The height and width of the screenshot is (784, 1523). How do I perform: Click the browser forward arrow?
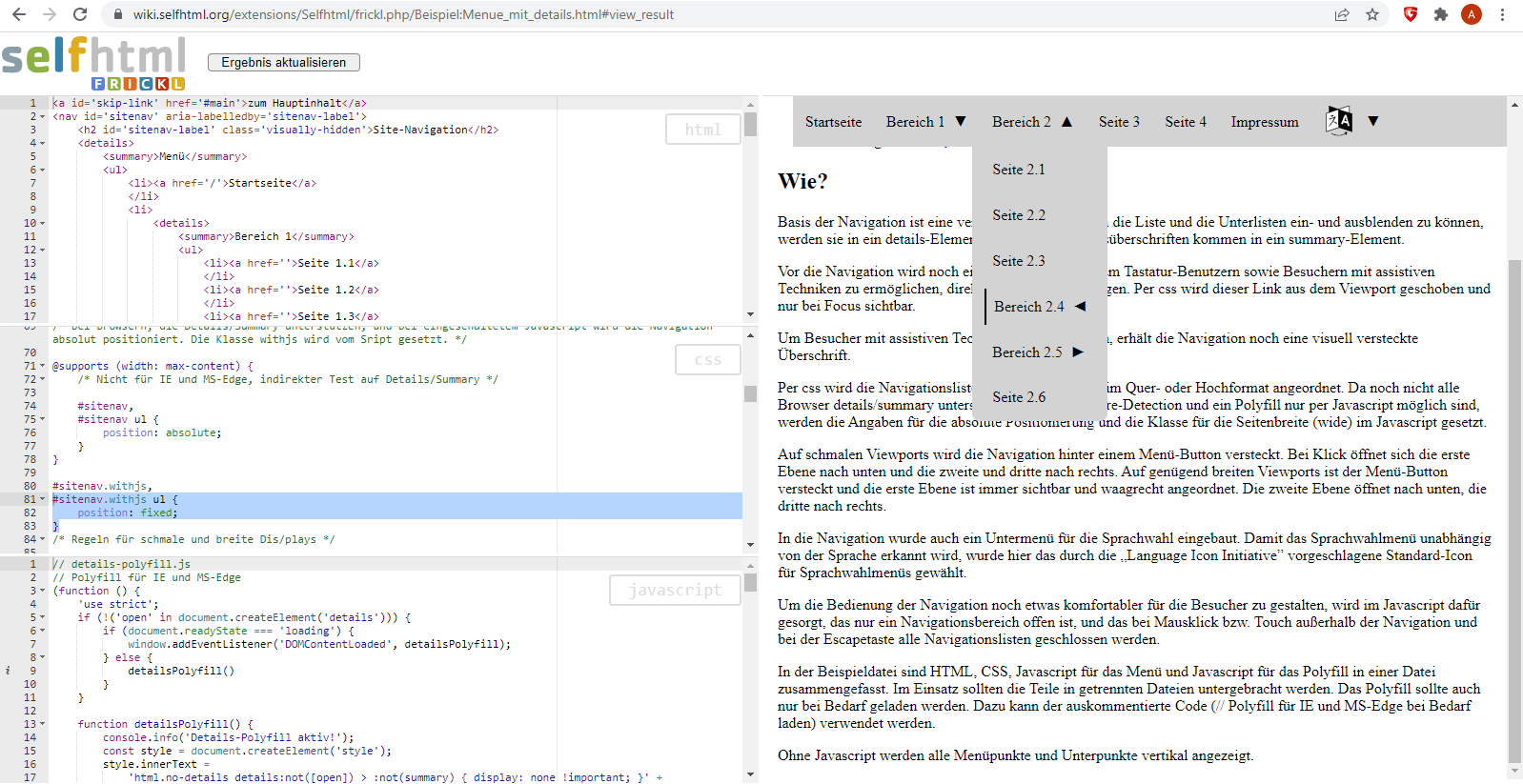(50, 14)
